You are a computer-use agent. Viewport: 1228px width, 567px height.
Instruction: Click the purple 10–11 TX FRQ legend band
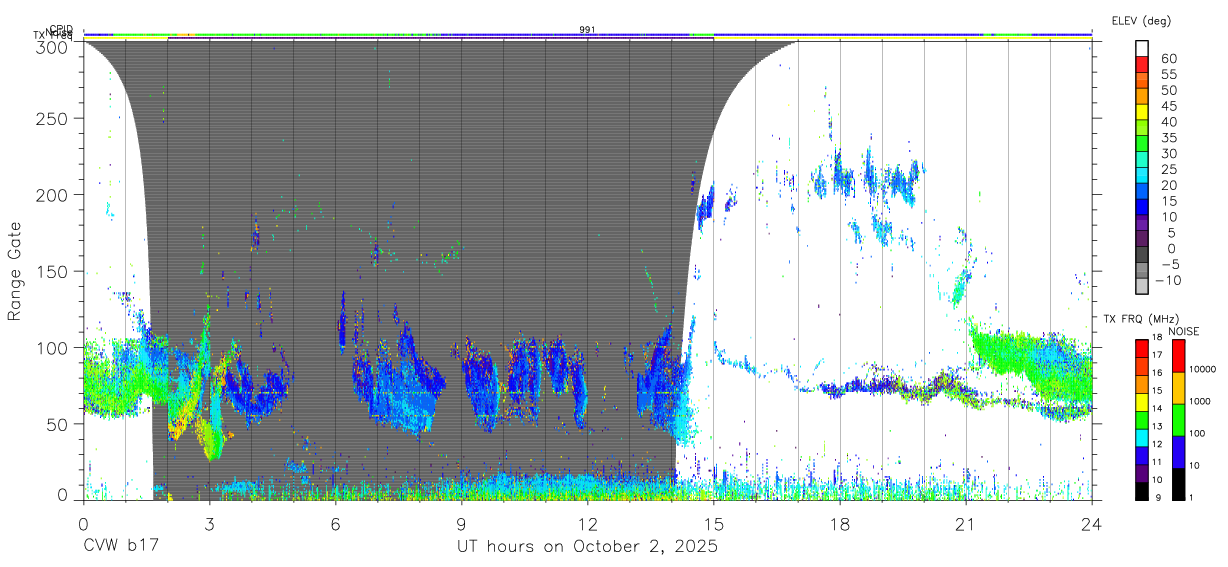coord(1142,472)
